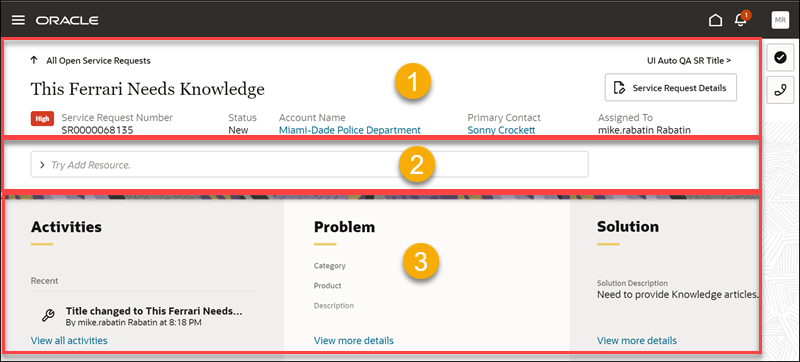Click the Category label under Problem
This screenshot has height=362, width=800.
pyautogui.click(x=330, y=266)
